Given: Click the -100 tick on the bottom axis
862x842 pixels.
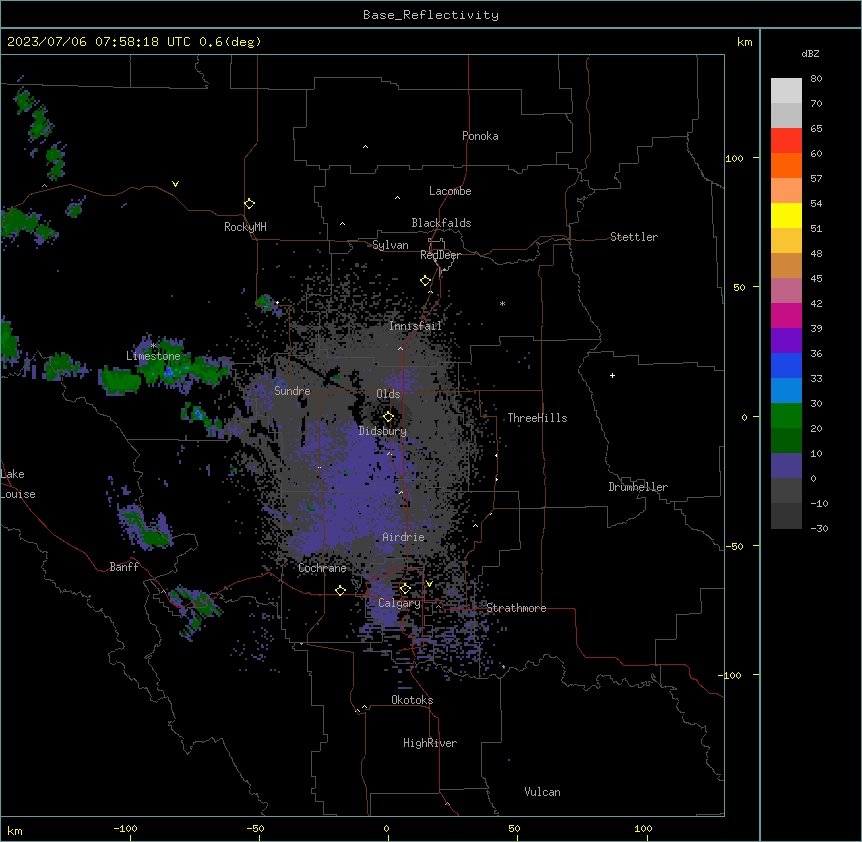Looking at the screenshot, I should pyautogui.click(x=125, y=828).
